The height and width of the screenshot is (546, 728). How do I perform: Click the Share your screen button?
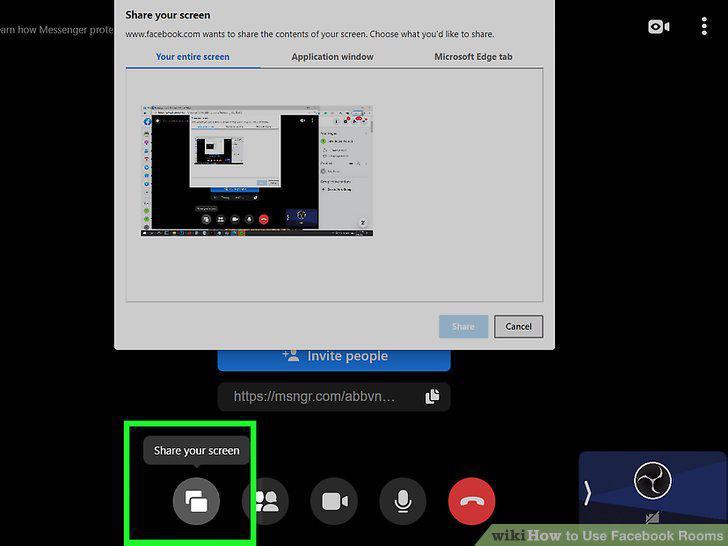click(x=196, y=501)
